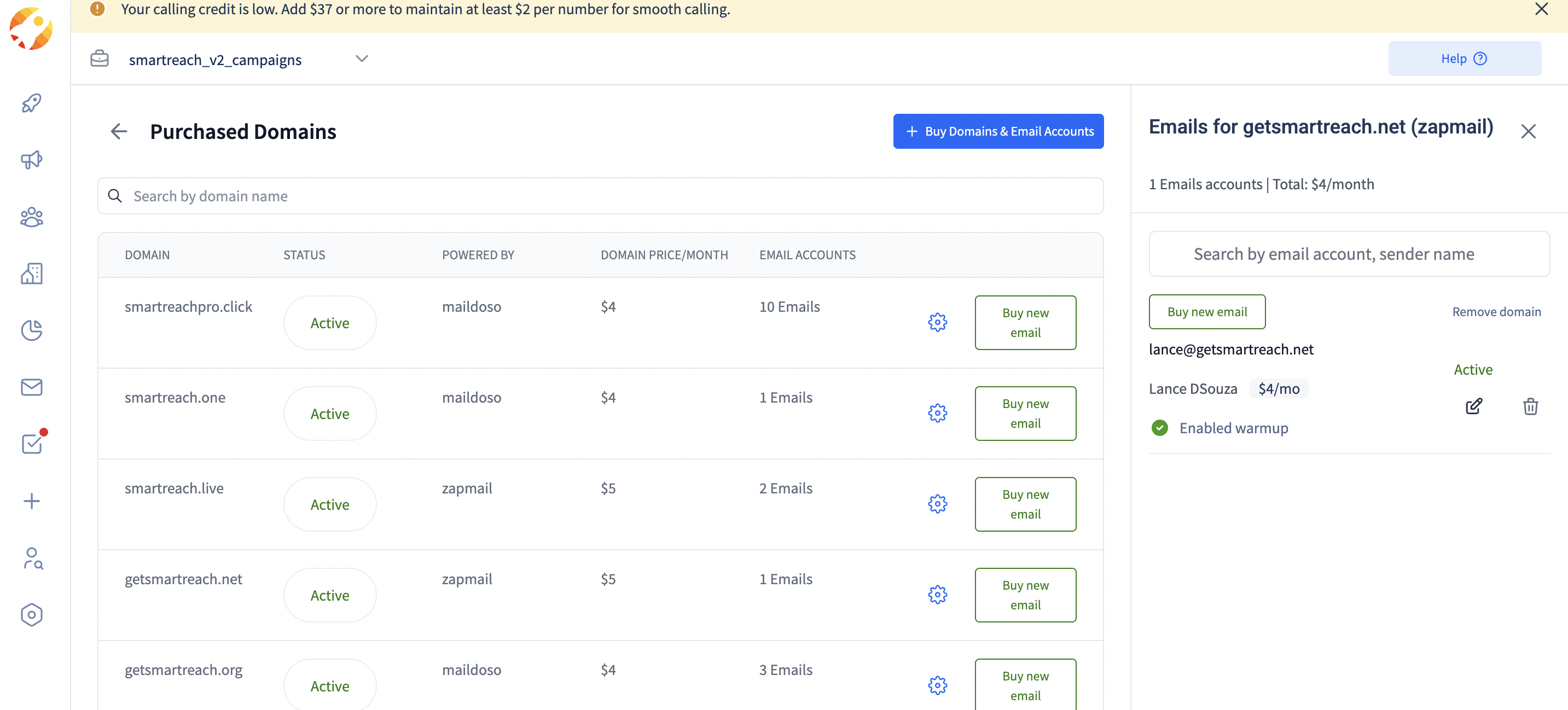Screen dimensions: 1568x710
Task: Click the hexagon settings icon in sidebar
Action: point(32,614)
